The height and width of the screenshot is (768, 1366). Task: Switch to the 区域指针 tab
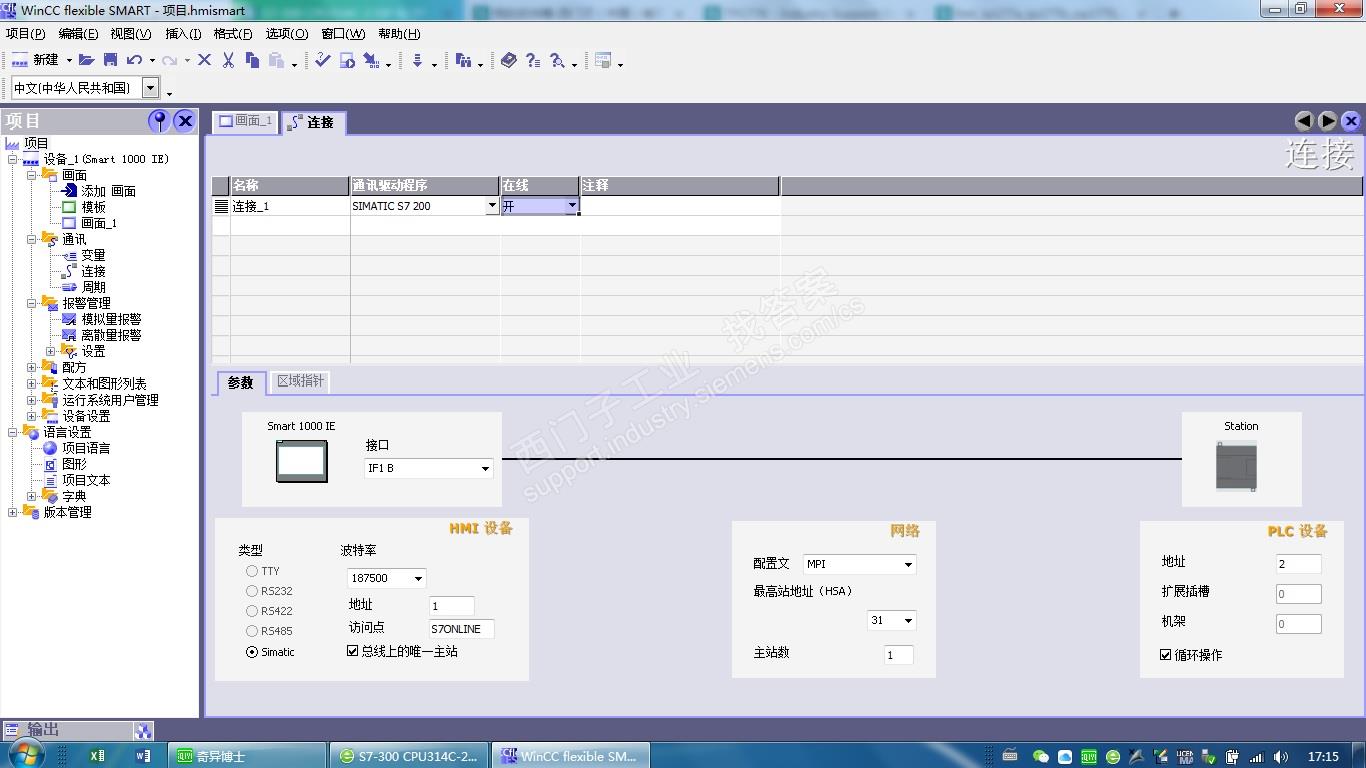point(300,381)
